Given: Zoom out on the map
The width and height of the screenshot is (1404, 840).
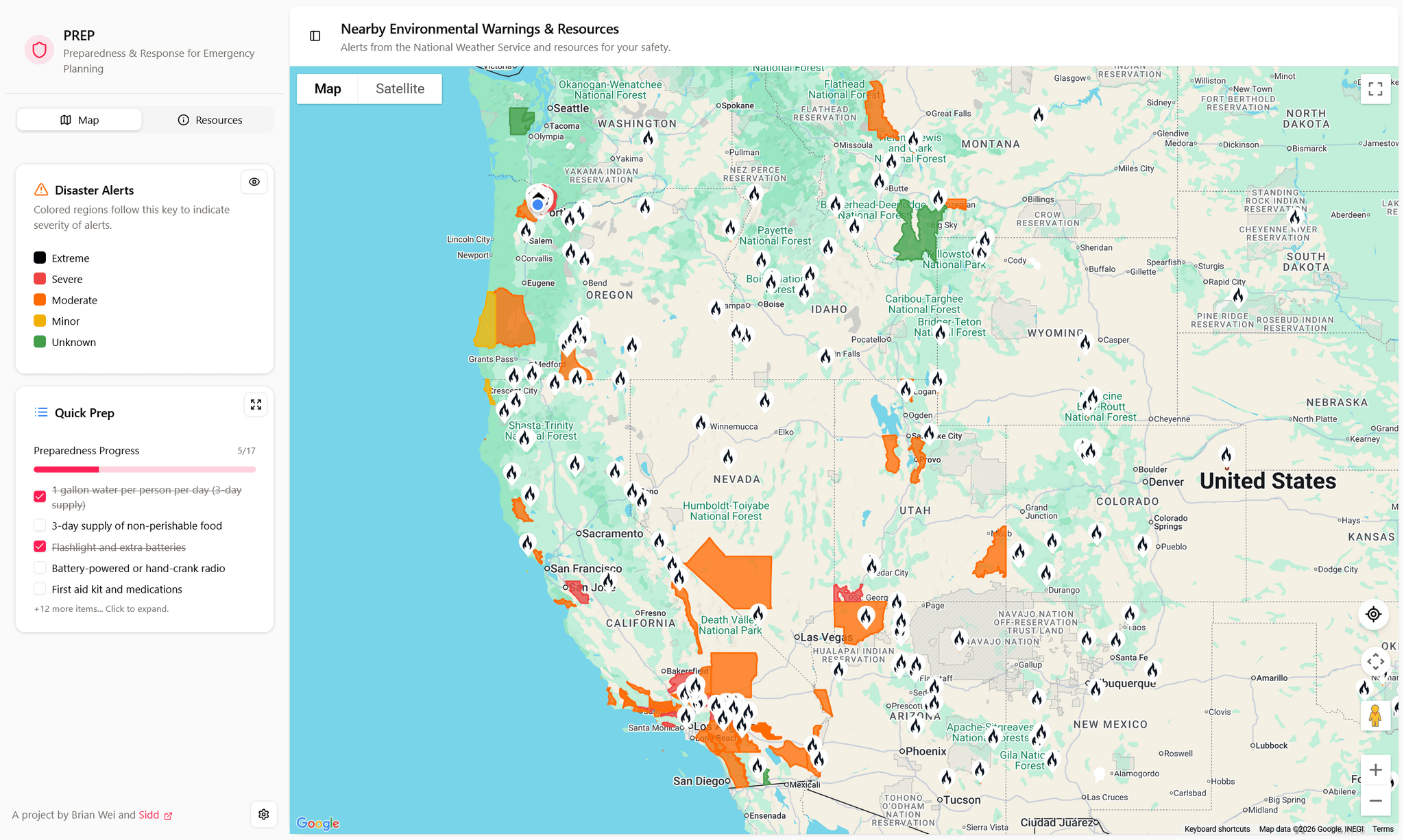Looking at the screenshot, I should (1375, 801).
